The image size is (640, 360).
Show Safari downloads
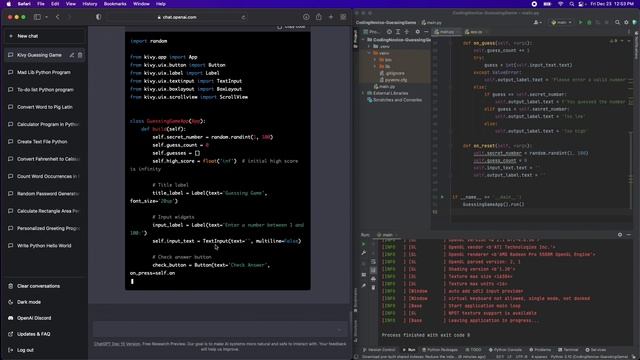pos(306,17)
